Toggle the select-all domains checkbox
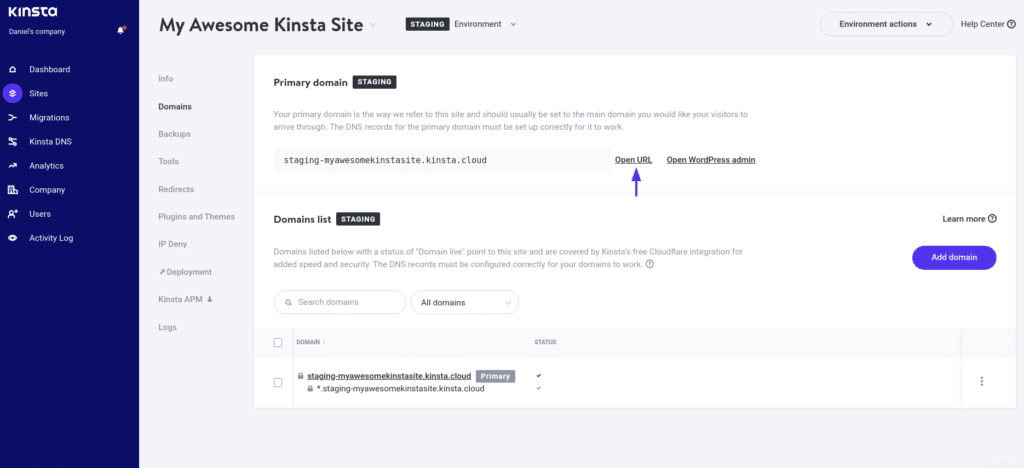The height and width of the screenshot is (468, 1024). tap(278, 343)
